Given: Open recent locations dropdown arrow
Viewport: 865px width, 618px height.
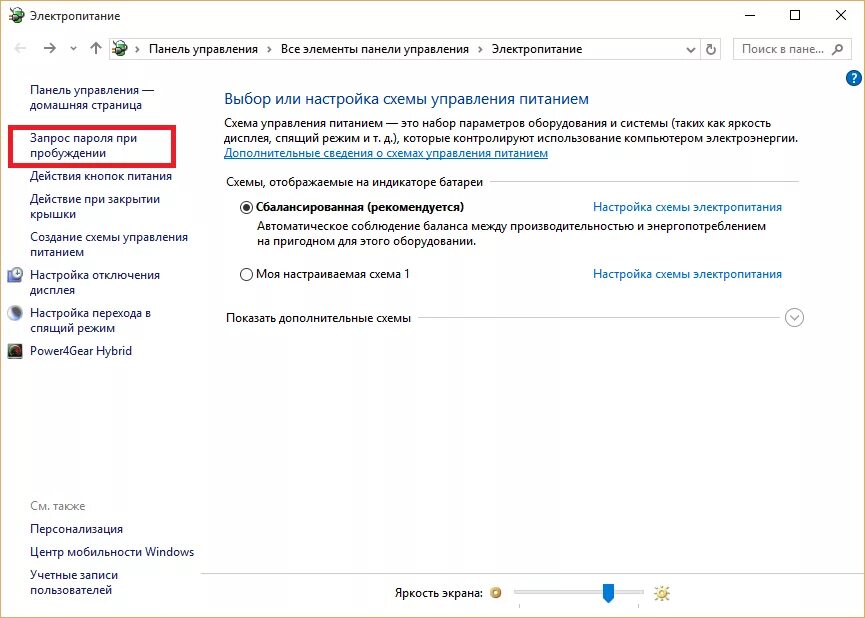Looking at the screenshot, I should (73, 49).
